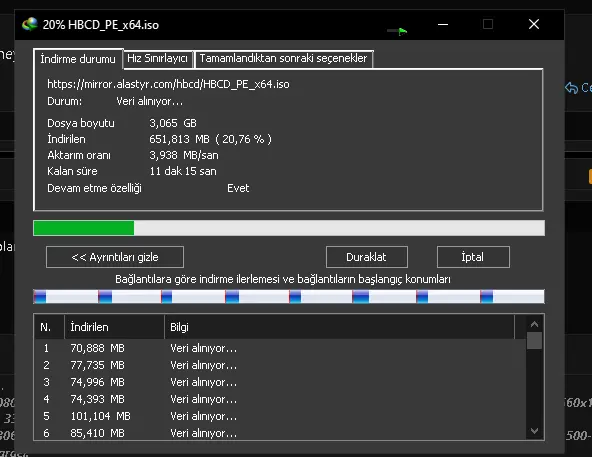Click the Evet resume capability value
592x457 pixels.
(238, 188)
